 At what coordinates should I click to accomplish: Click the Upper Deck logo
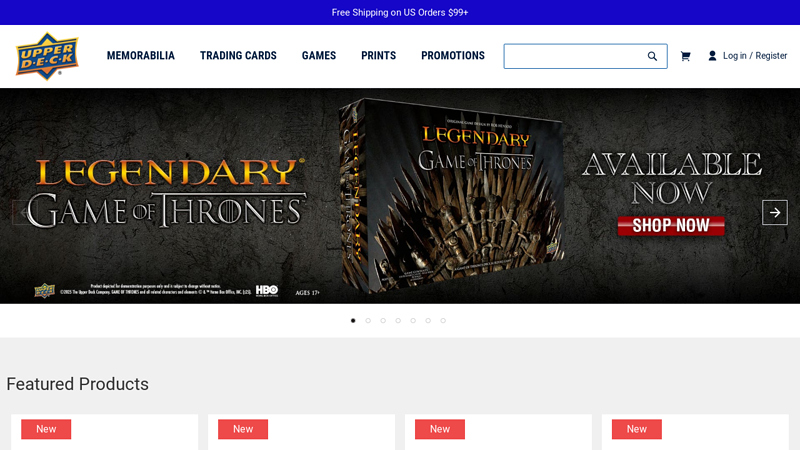coord(47,56)
